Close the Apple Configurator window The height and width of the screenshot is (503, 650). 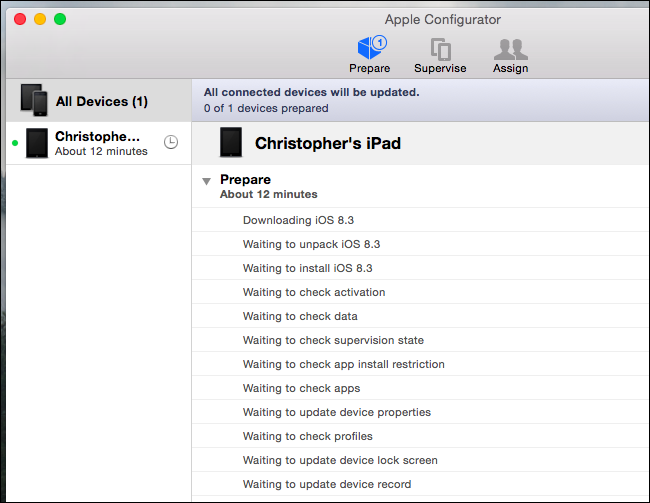(x=20, y=19)
